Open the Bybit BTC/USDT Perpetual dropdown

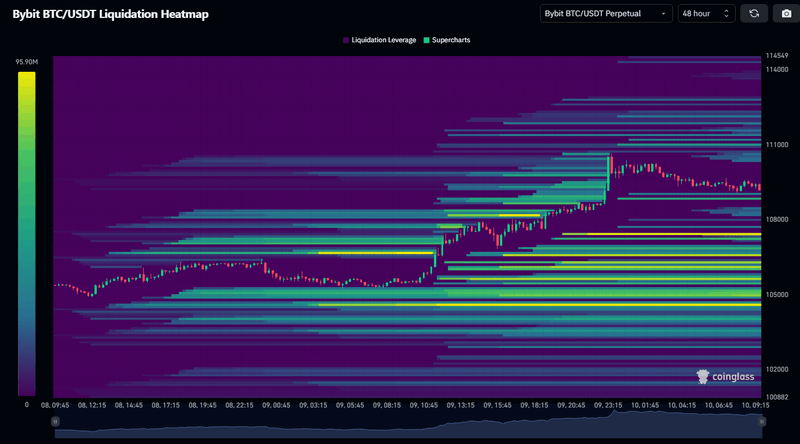[x=606, y=14]
